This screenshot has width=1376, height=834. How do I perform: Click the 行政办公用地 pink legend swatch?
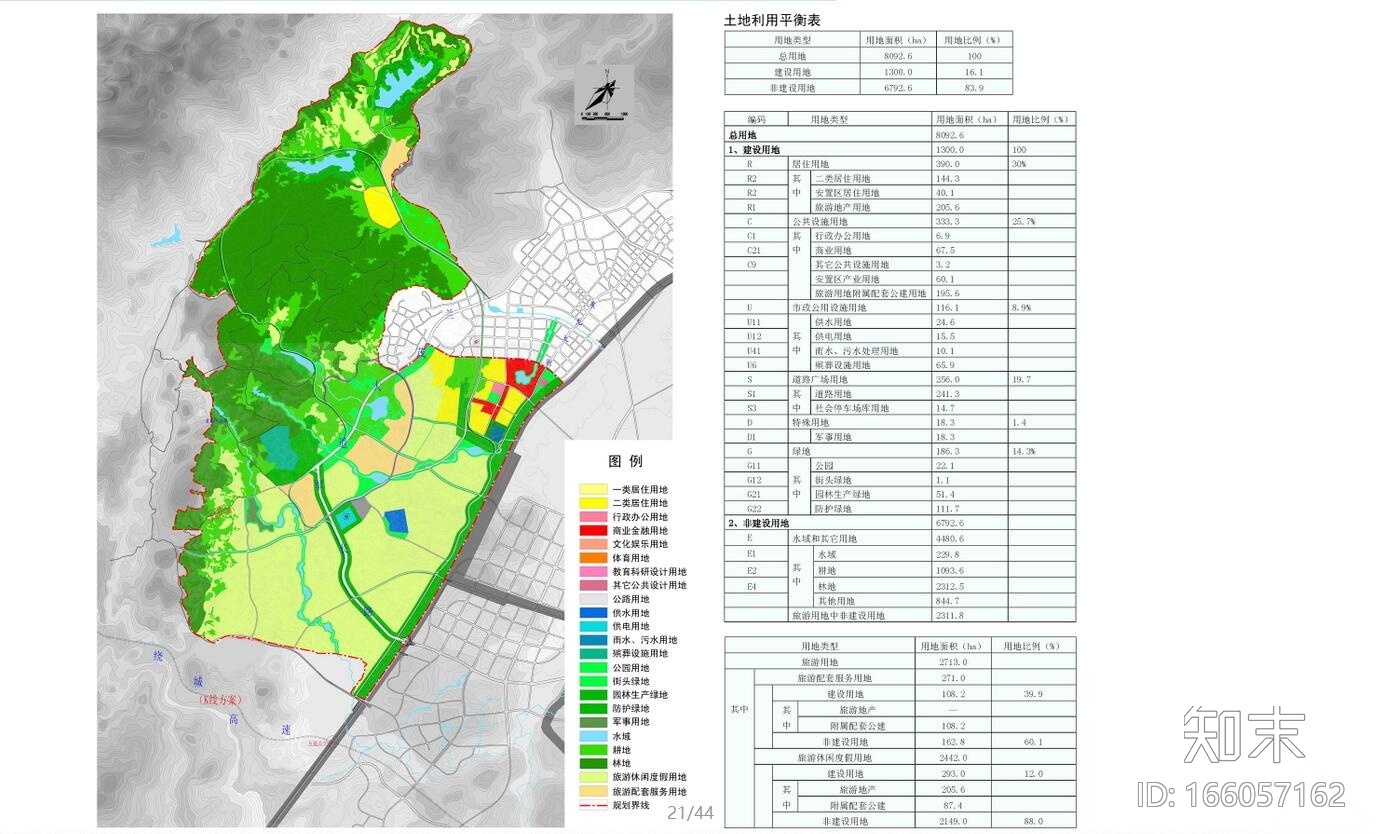pyautogui.click(x=593, y=517)
